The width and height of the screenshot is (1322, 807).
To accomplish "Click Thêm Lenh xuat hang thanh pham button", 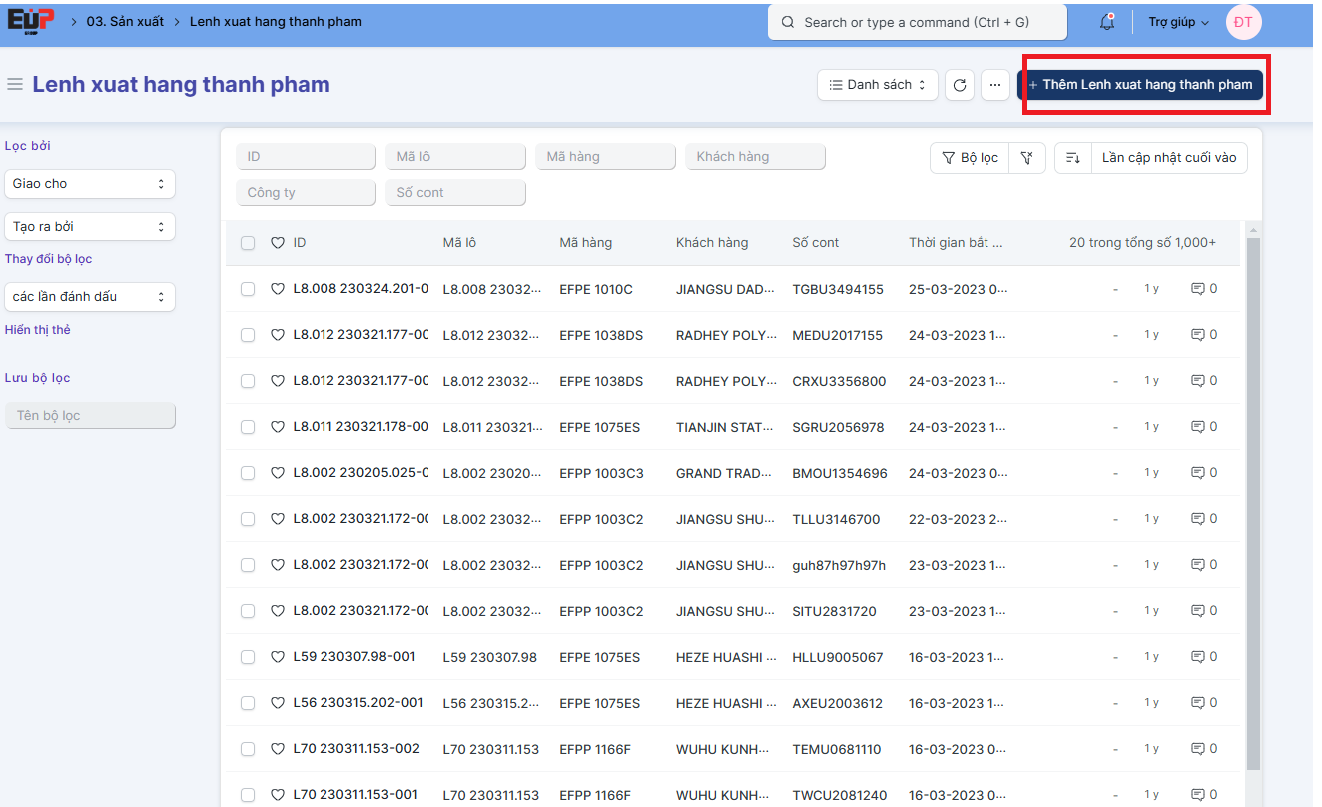I will (1140, 85).
